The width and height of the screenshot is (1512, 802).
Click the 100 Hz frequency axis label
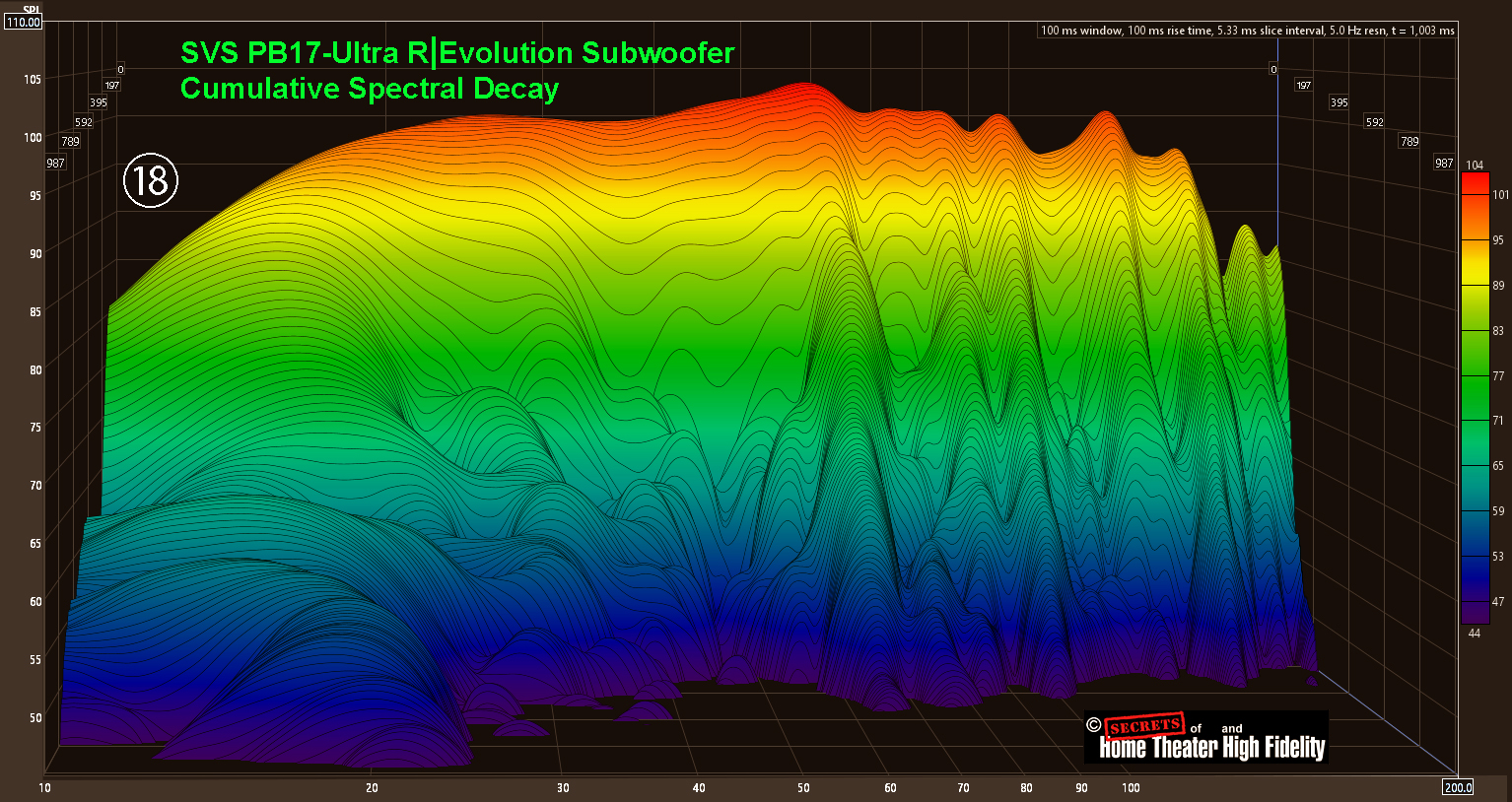1131,787
